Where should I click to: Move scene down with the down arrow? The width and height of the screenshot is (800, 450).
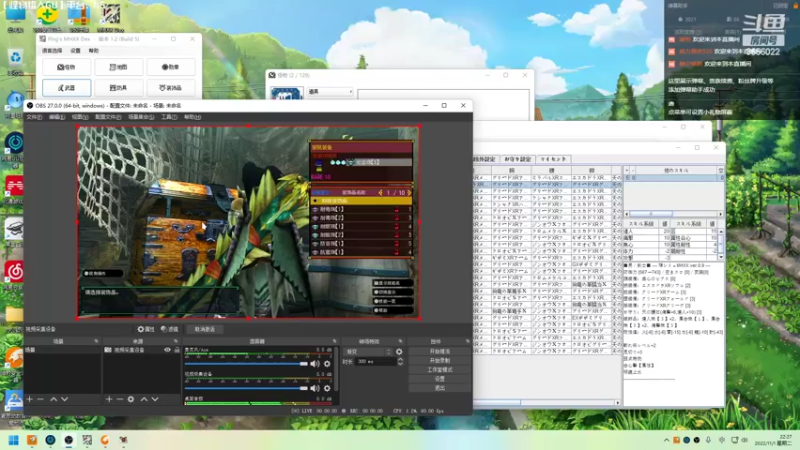pyautogui.click(x=64, y=399)
